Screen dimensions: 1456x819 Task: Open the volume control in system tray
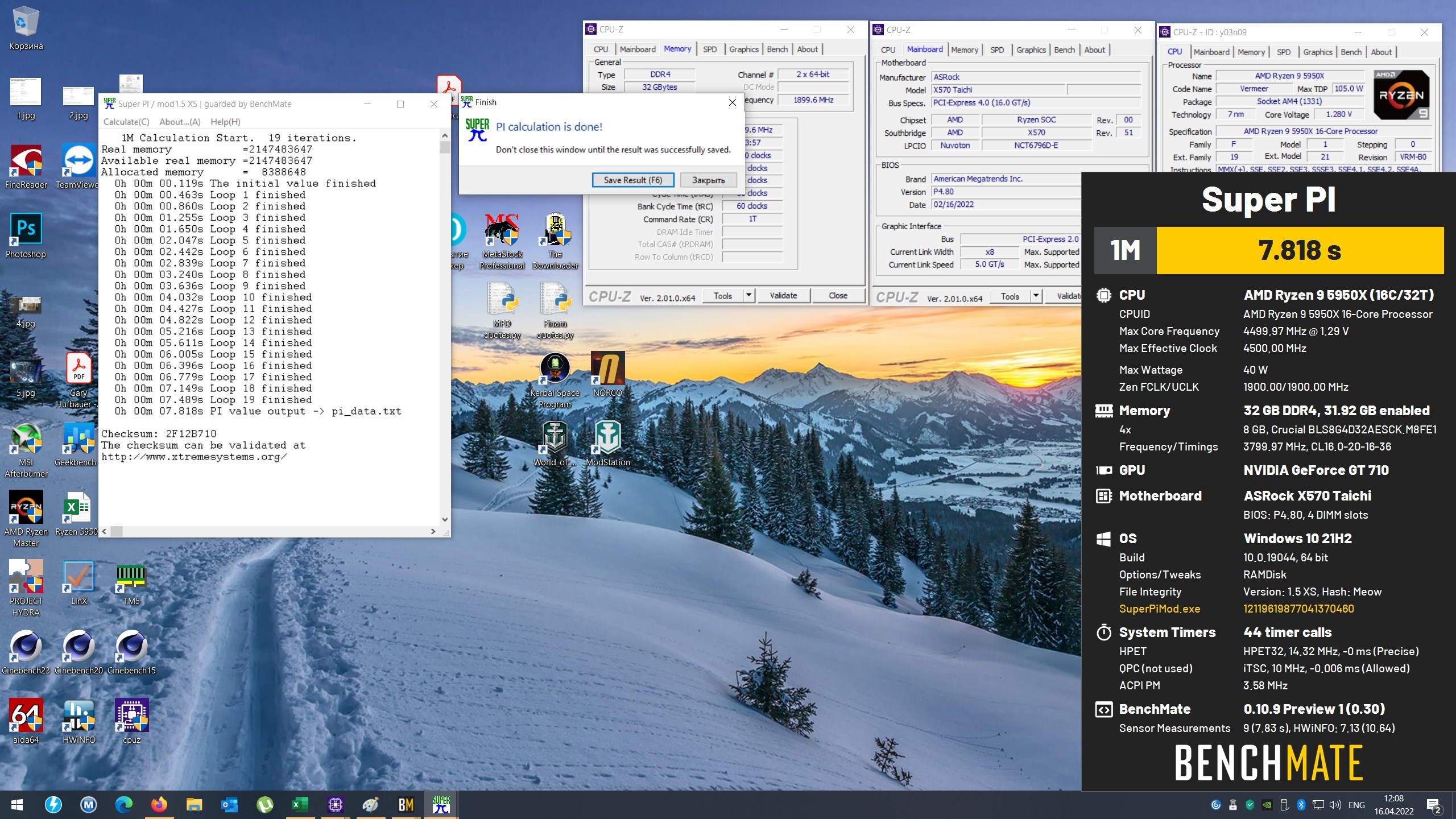coord(1335,805)
